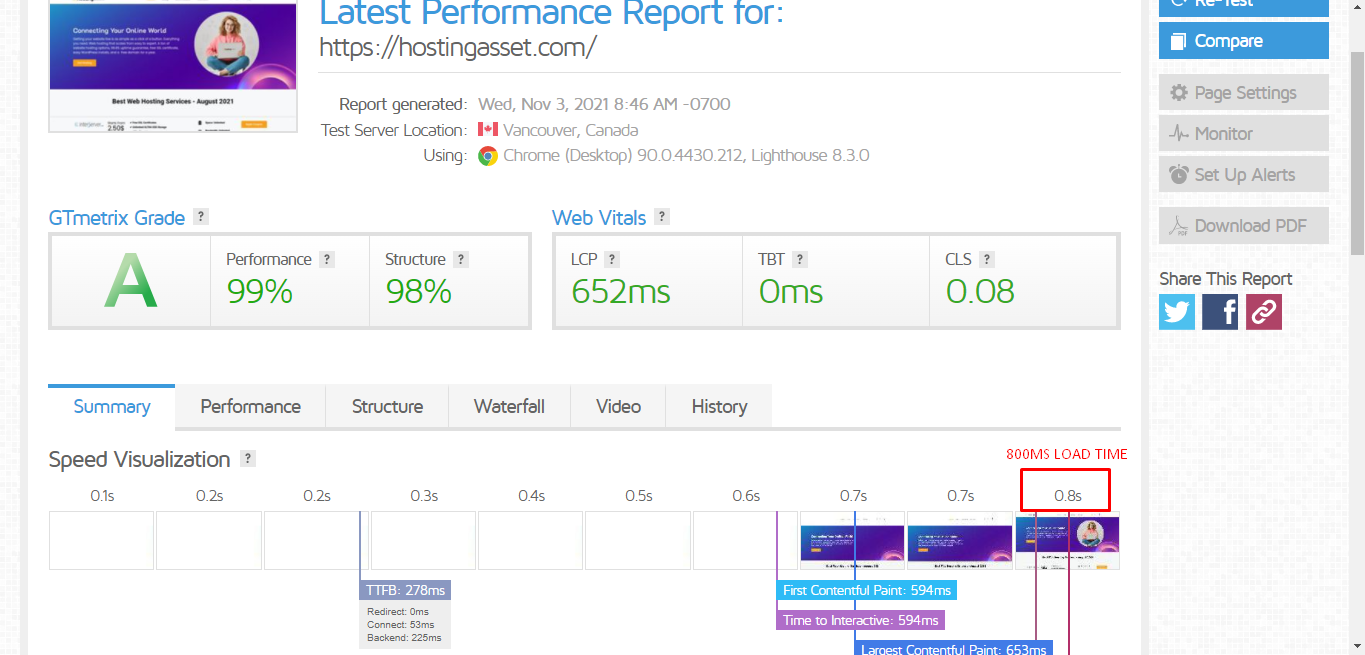Click the 0.5s timeline label
Image resolution: width=1365 pixels, height=655 pixels.
638,496
